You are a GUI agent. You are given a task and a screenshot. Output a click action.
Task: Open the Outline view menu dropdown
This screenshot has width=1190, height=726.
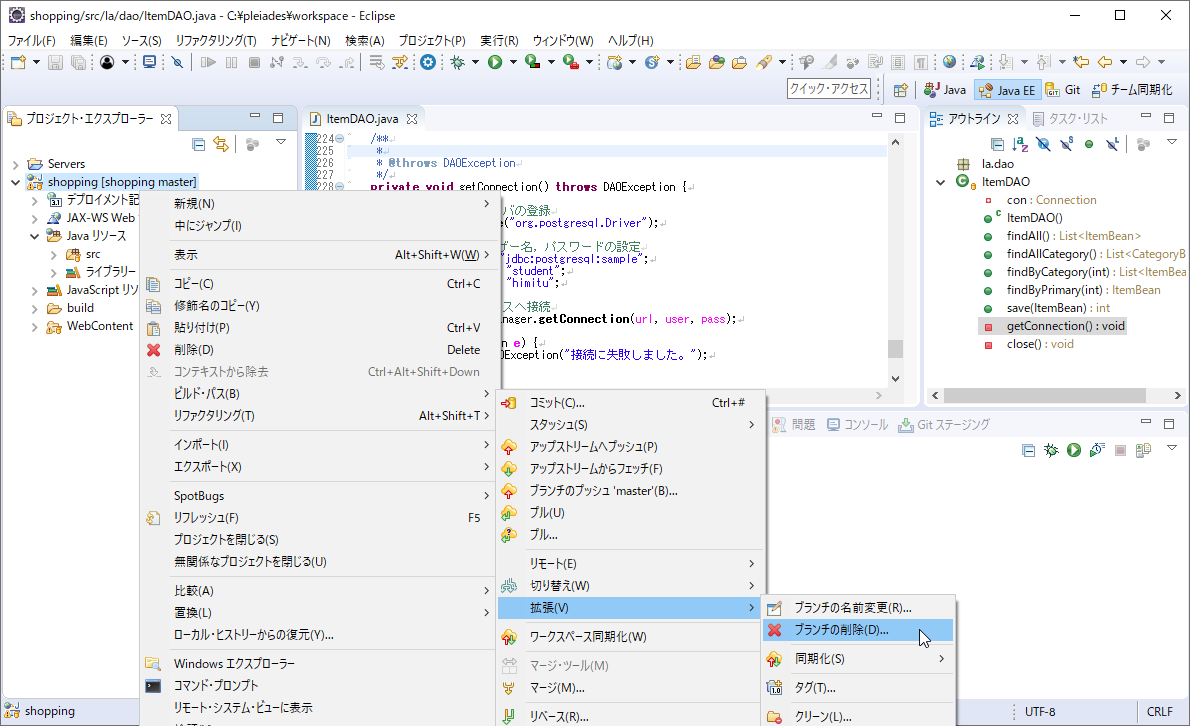1170,143
